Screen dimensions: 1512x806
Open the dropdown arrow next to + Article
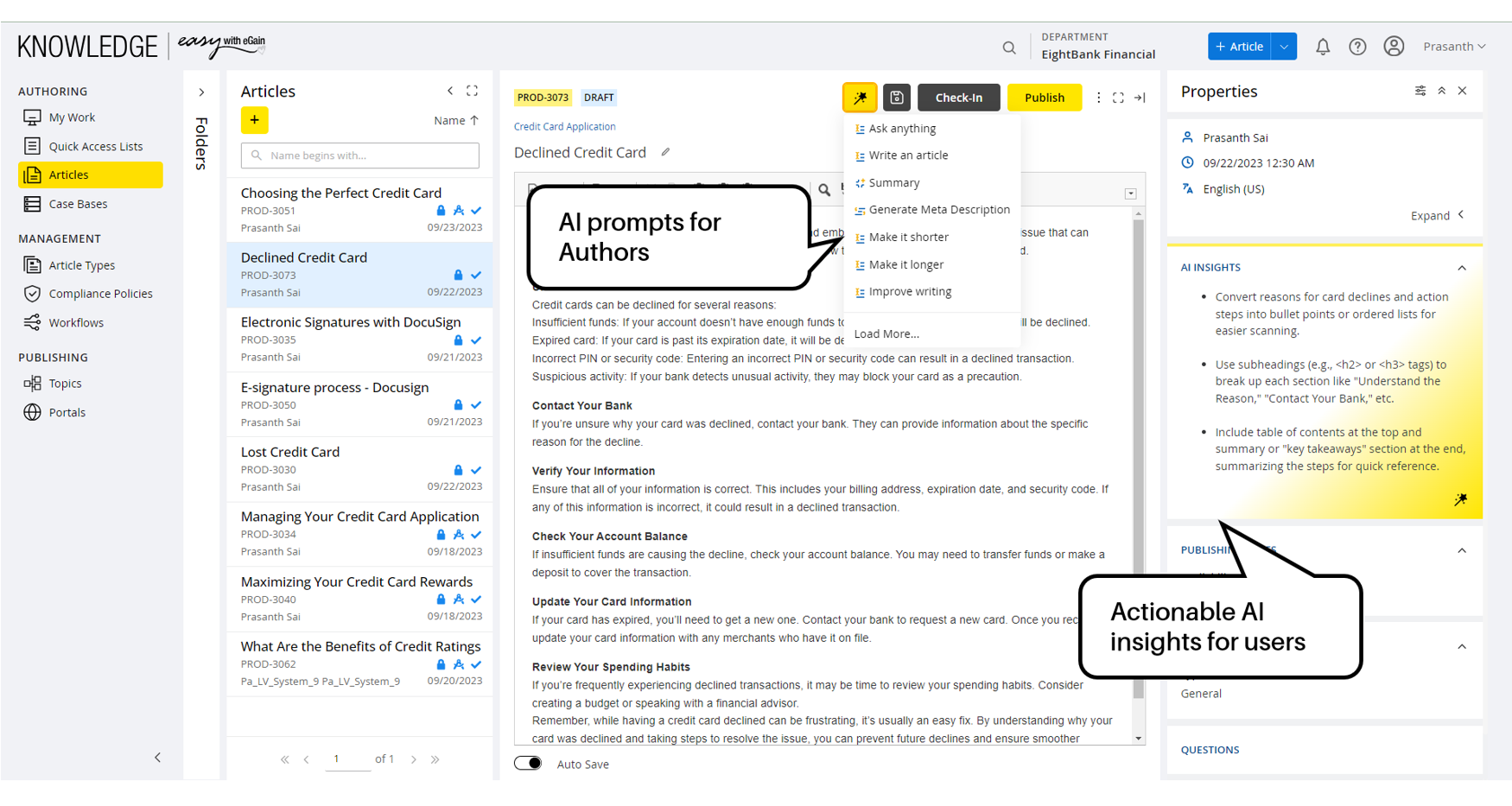1284,47
